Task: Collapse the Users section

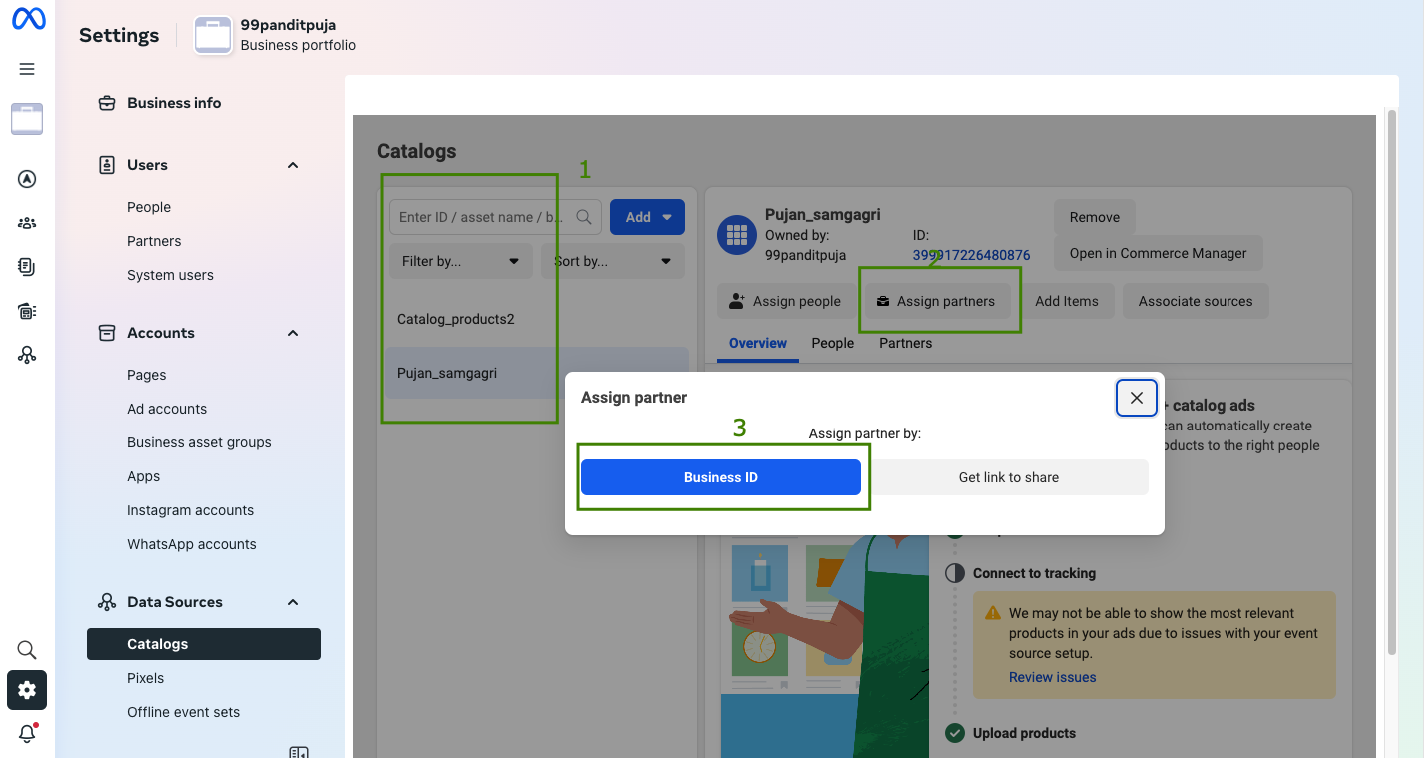Action: click(293, 165)
